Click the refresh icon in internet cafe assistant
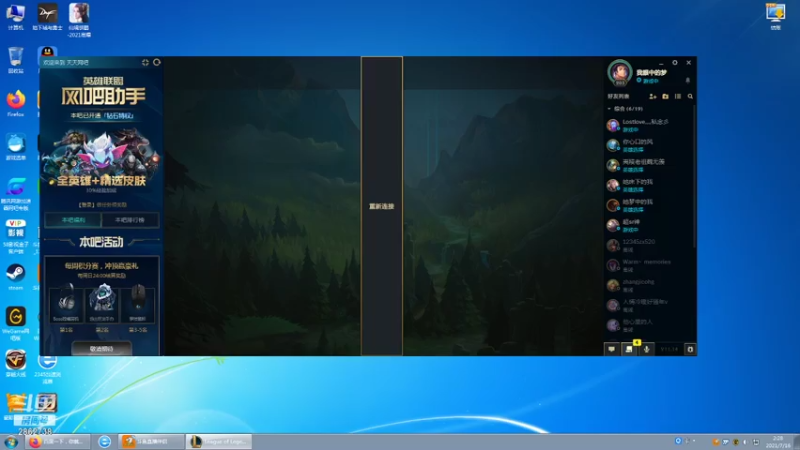Viewport: 800px width, 450px height. tap(157, 62)
